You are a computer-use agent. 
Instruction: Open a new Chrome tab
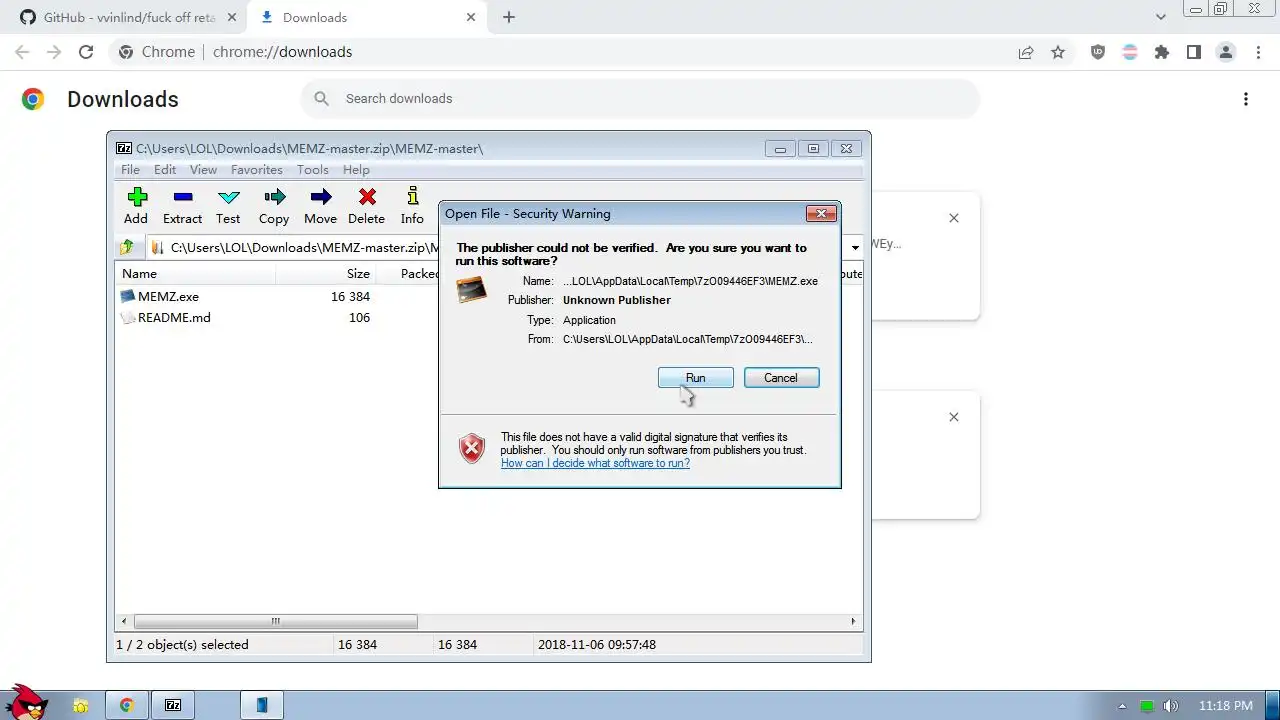pos(509,17)
